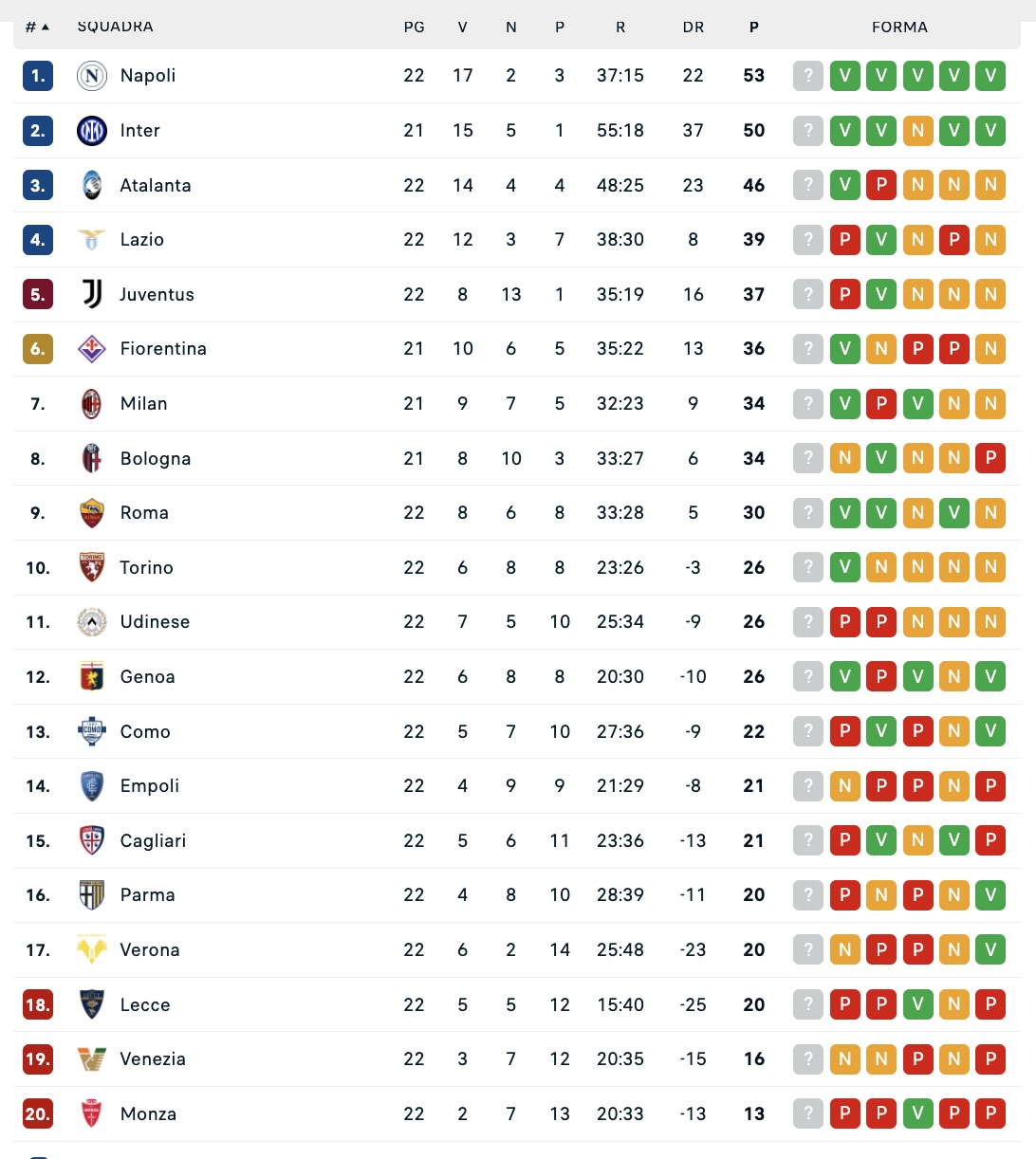This screenshot has height=1159, width=1036.
Task: Click Bologna's red P form badge
Action: click(x=990, y=459)
